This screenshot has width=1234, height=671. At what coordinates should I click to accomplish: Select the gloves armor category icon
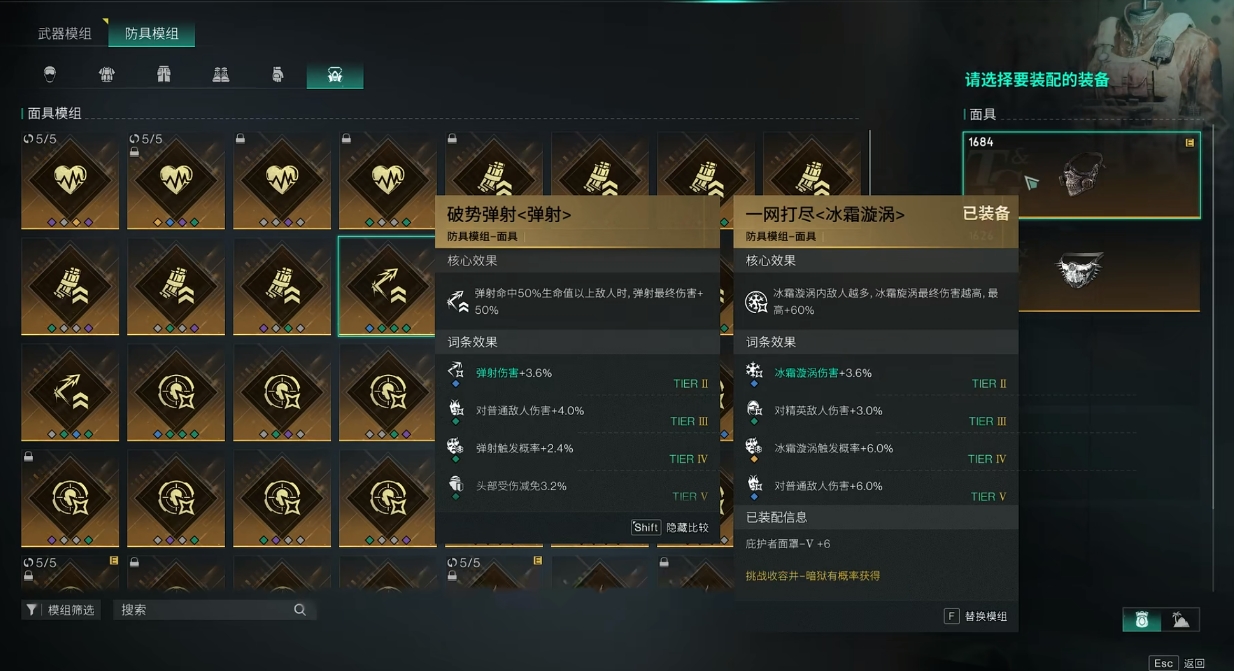coord(278,75)
